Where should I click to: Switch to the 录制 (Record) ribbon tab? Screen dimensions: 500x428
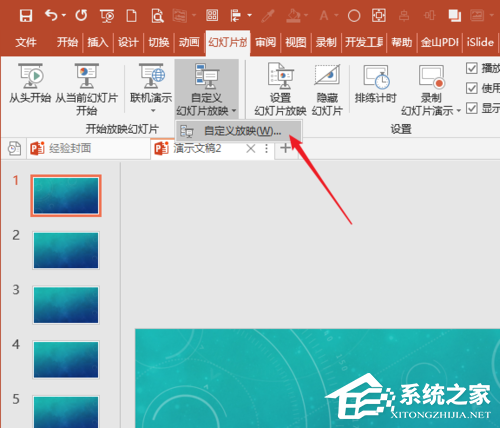[326, 42]
